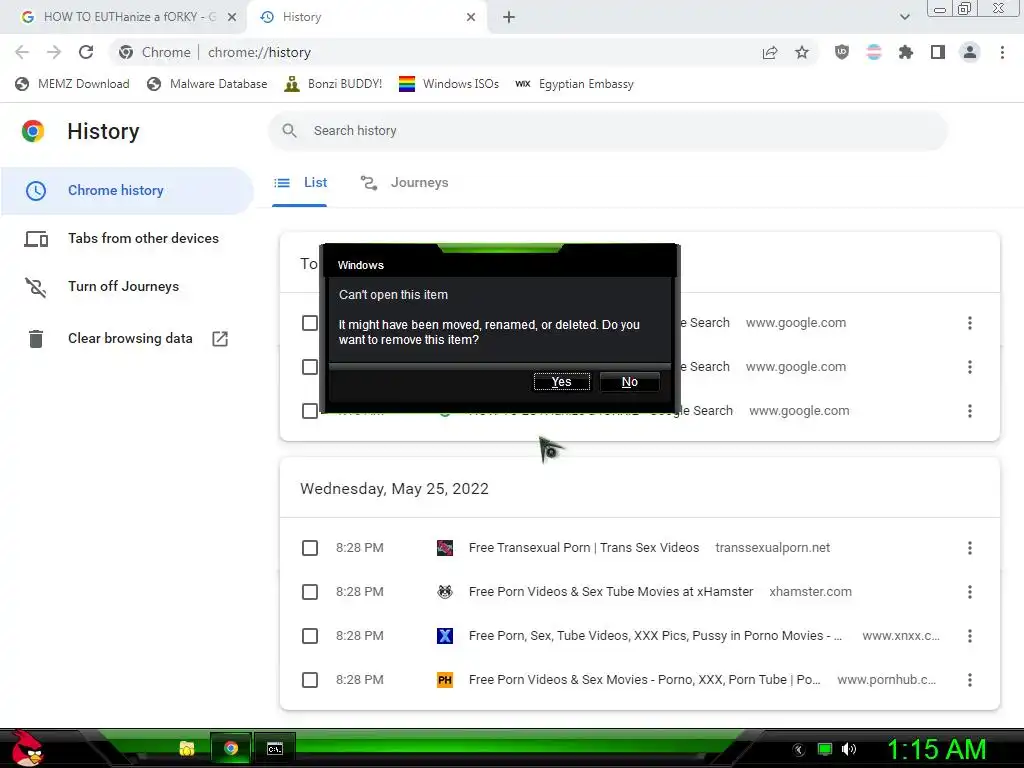
Task: Click the 1:15 AM taskbar clock
Action: [x=936, y=749]
